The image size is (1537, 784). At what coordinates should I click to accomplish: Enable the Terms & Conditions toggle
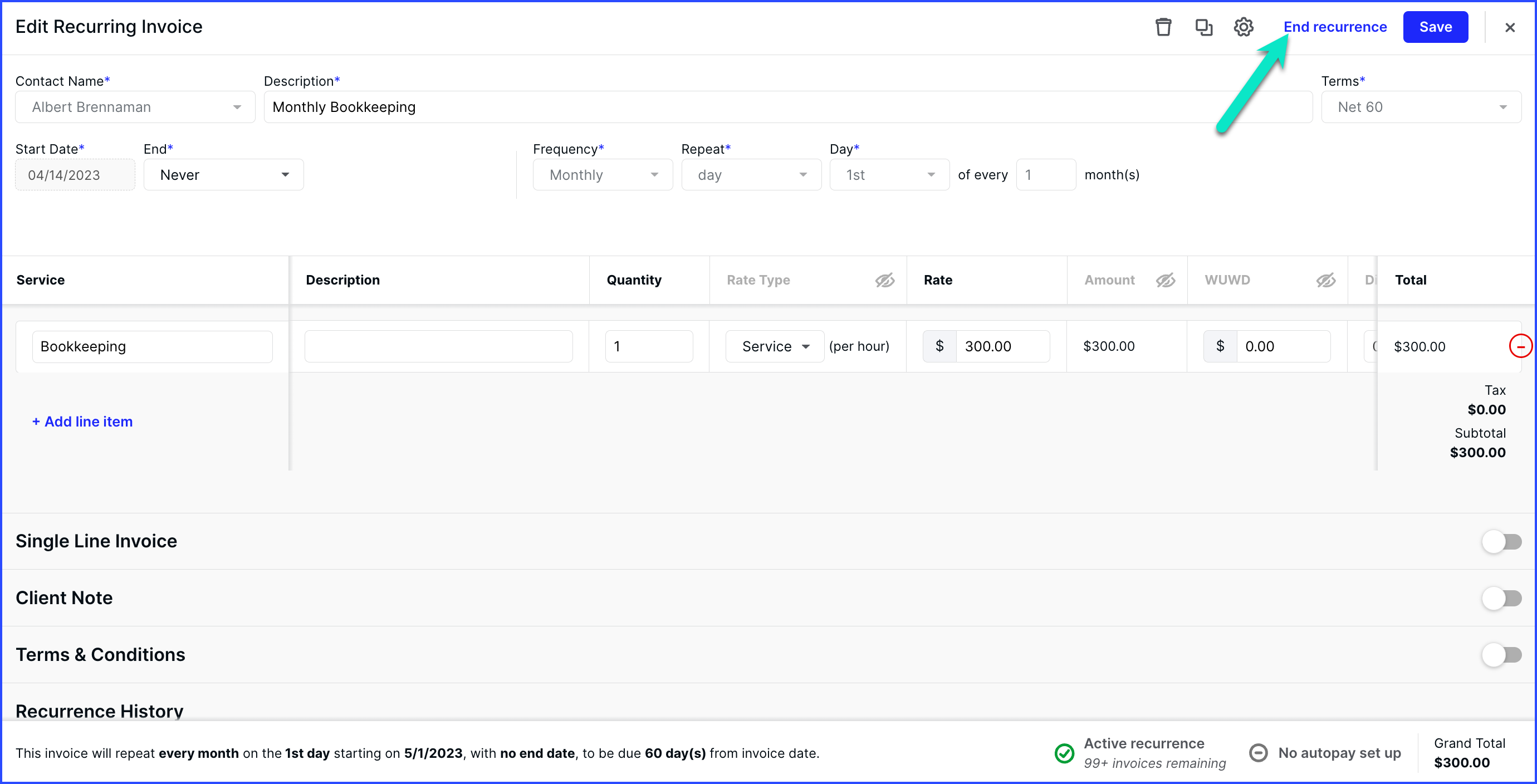1502,654
